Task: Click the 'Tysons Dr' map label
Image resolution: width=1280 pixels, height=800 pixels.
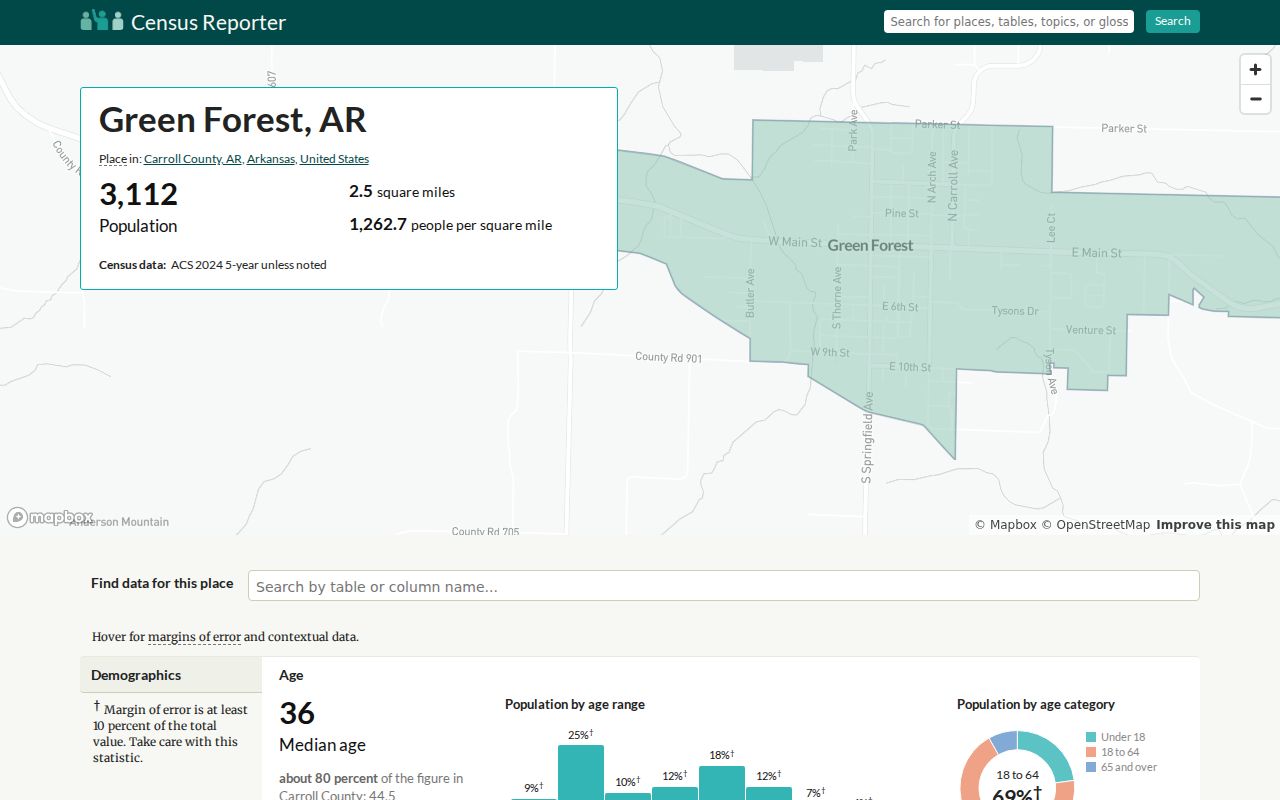Action: [1015, 311]
